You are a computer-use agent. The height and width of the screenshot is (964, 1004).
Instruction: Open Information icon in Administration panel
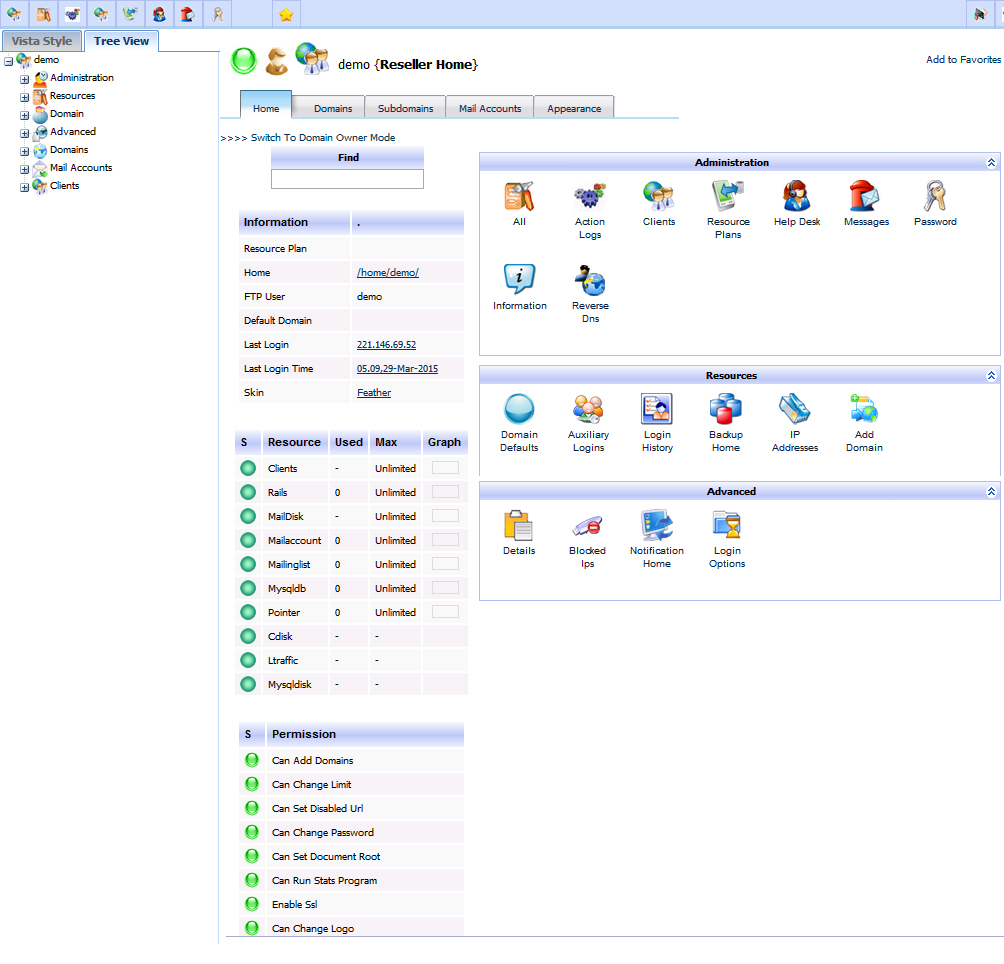click(519, 280)
